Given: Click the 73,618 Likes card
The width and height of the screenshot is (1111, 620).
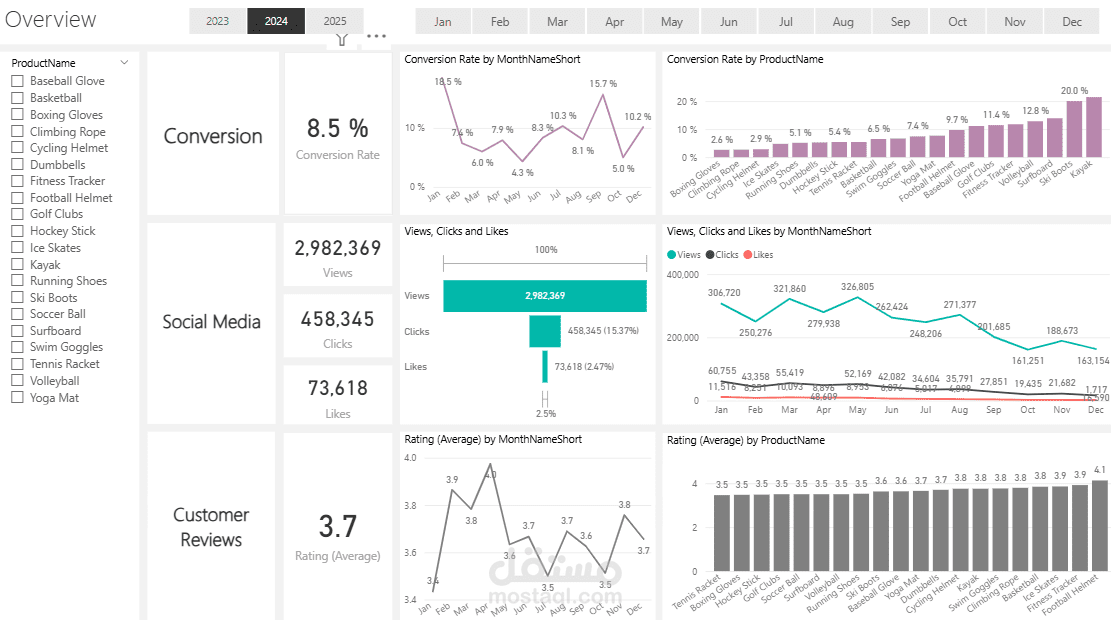Looking at the screenshot, I should pyautogui.click(x=338, y=395).
